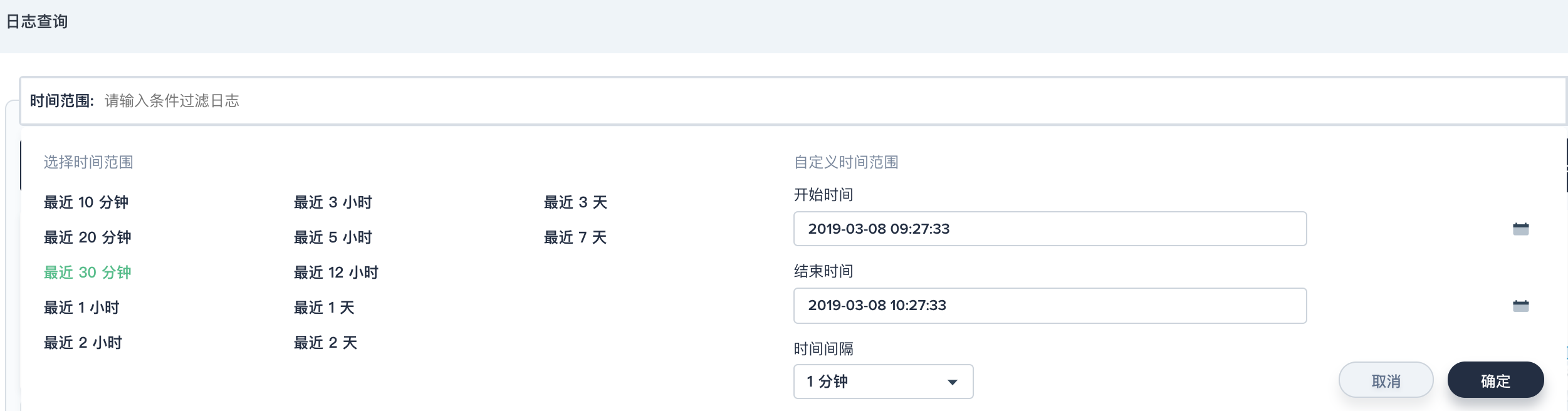The height and width of the screenshot is (411, 1568).
Task: Pick 最近 2 小时 option
Action: [83, 343]
